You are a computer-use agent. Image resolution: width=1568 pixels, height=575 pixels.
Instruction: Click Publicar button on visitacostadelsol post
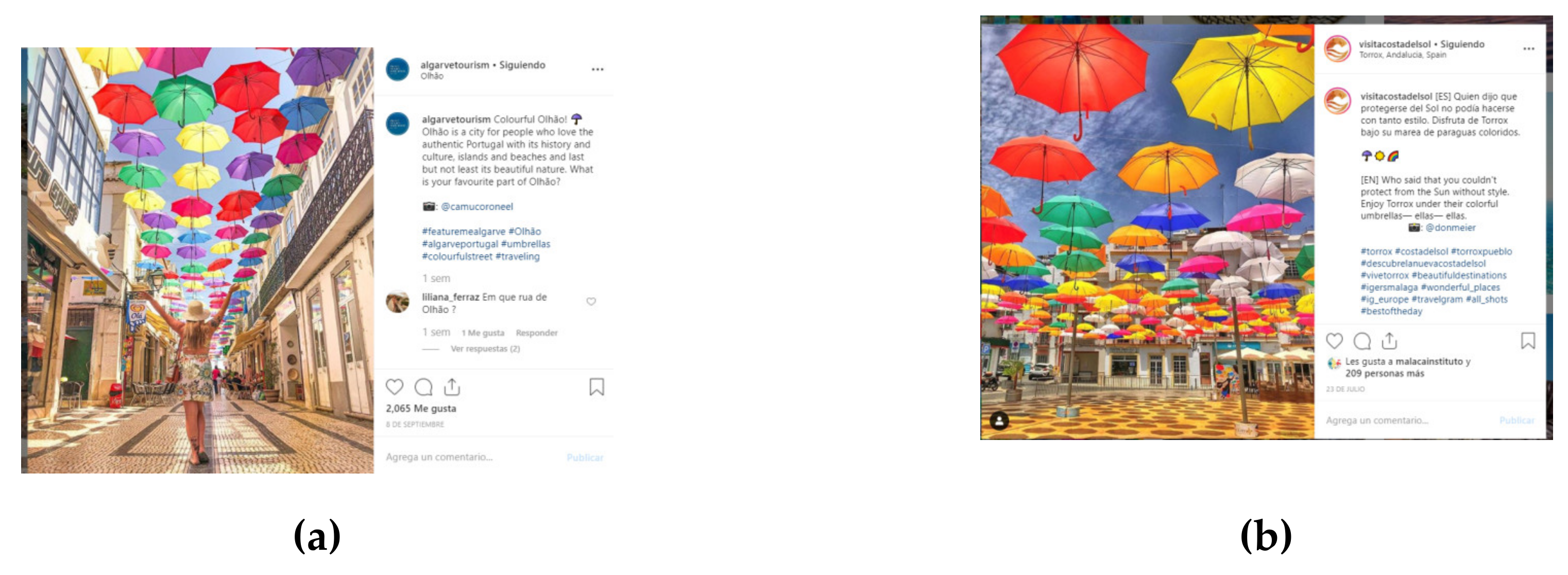tap(1516, 420)
